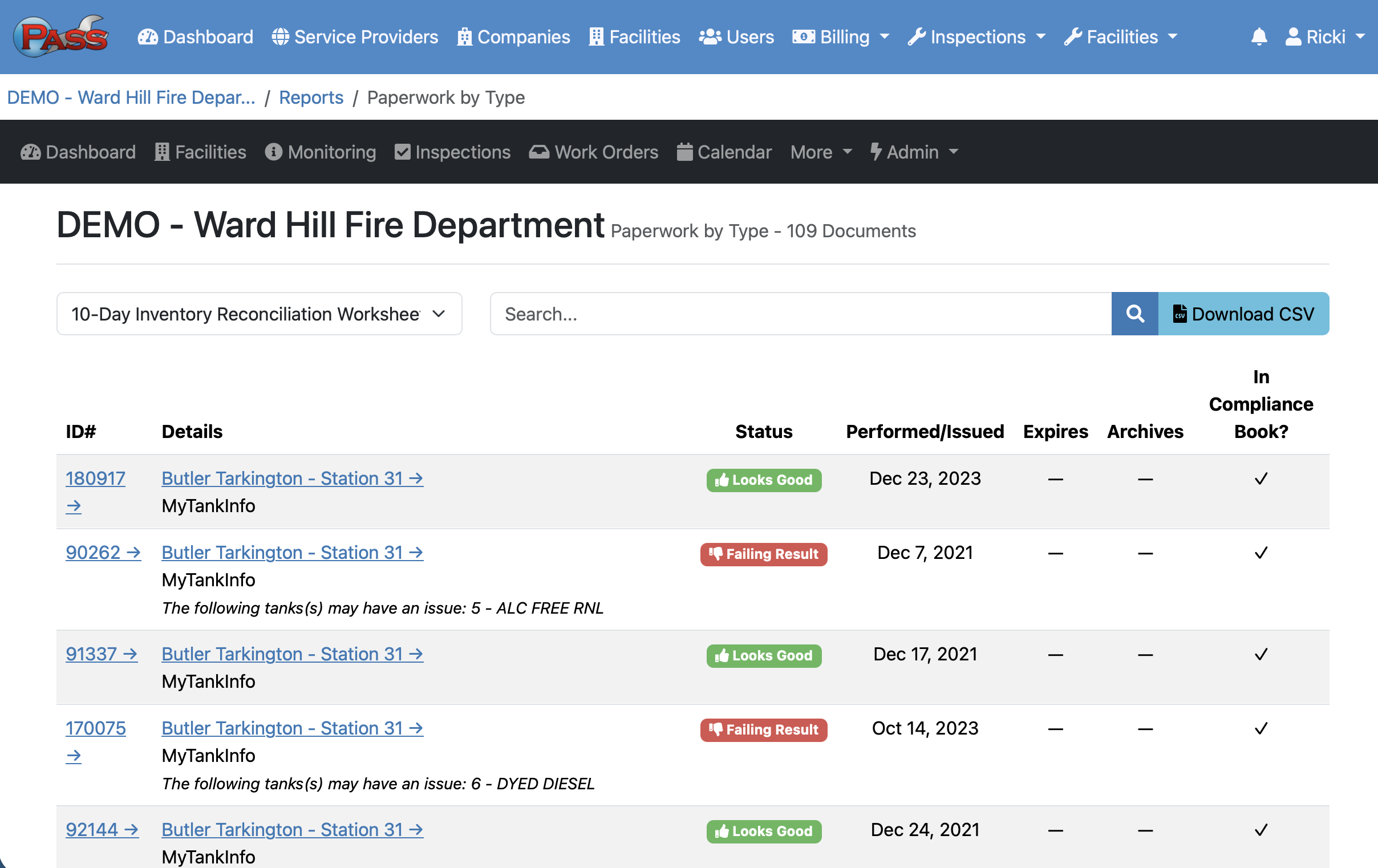1378x868 pixels.
Task: Open the paperwork type select box
Action: point(259,314)
